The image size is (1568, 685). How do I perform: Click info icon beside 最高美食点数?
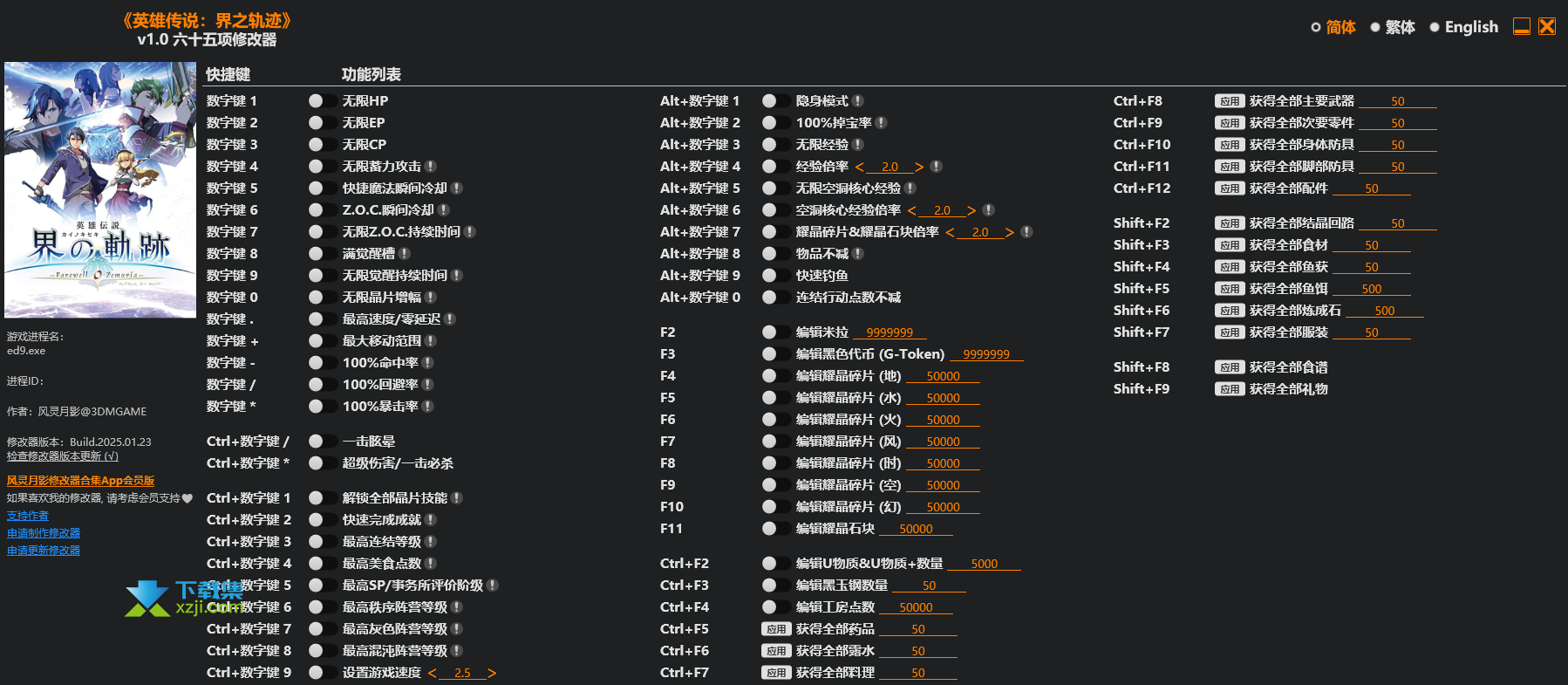coord(431,563)
